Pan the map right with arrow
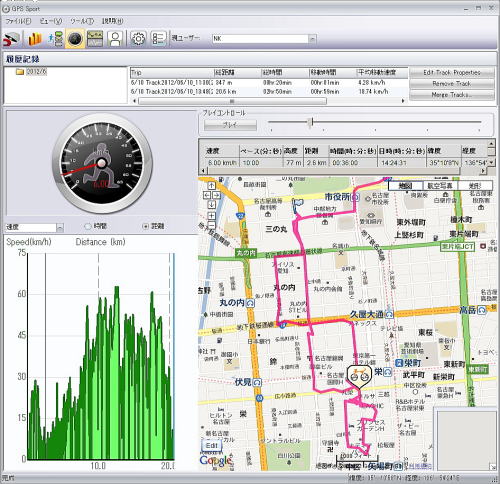The height and width of the screenshot is (484, 500). pos(216,195)
